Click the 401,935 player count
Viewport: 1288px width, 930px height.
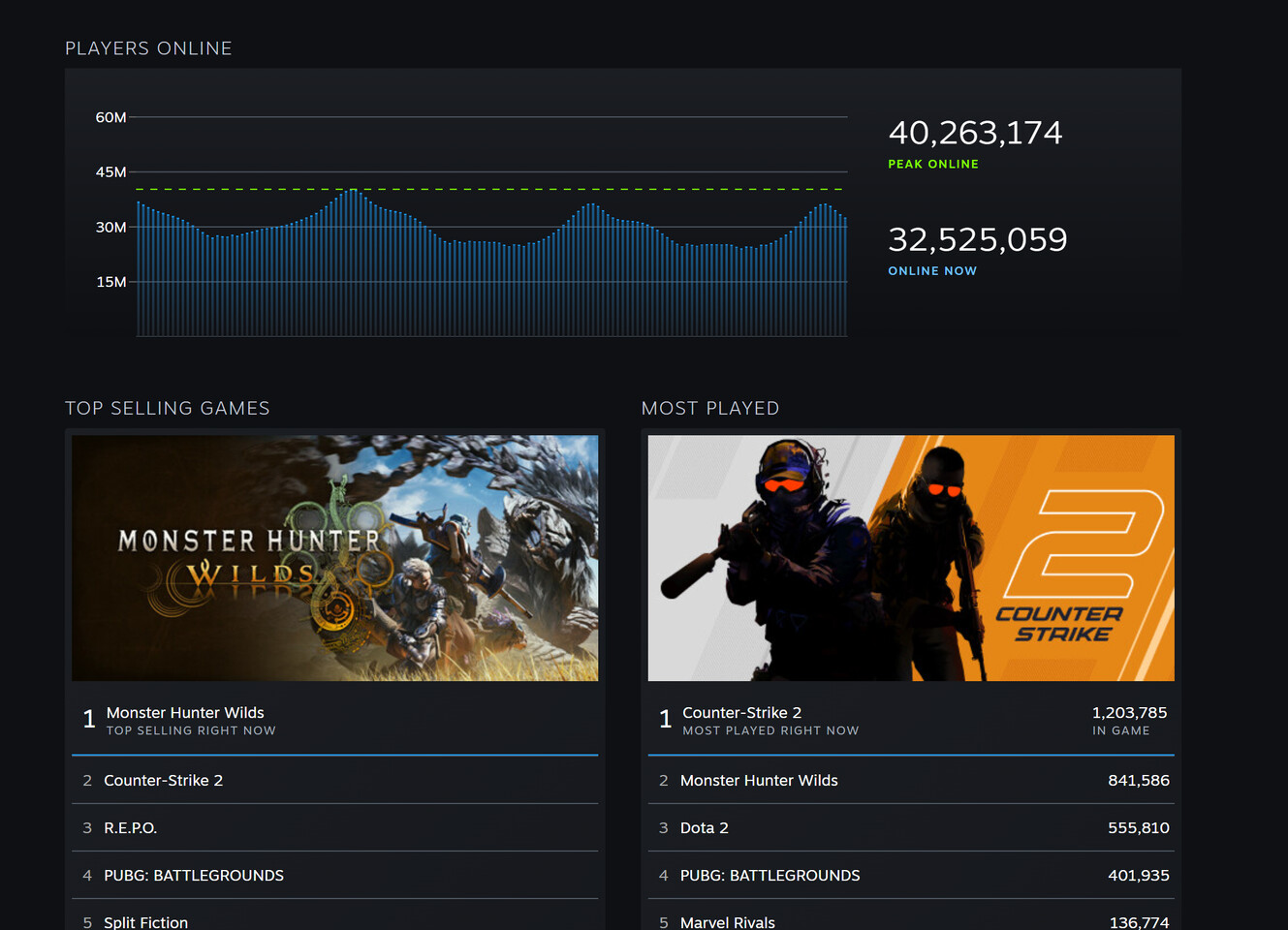(x=1139, y=875)
